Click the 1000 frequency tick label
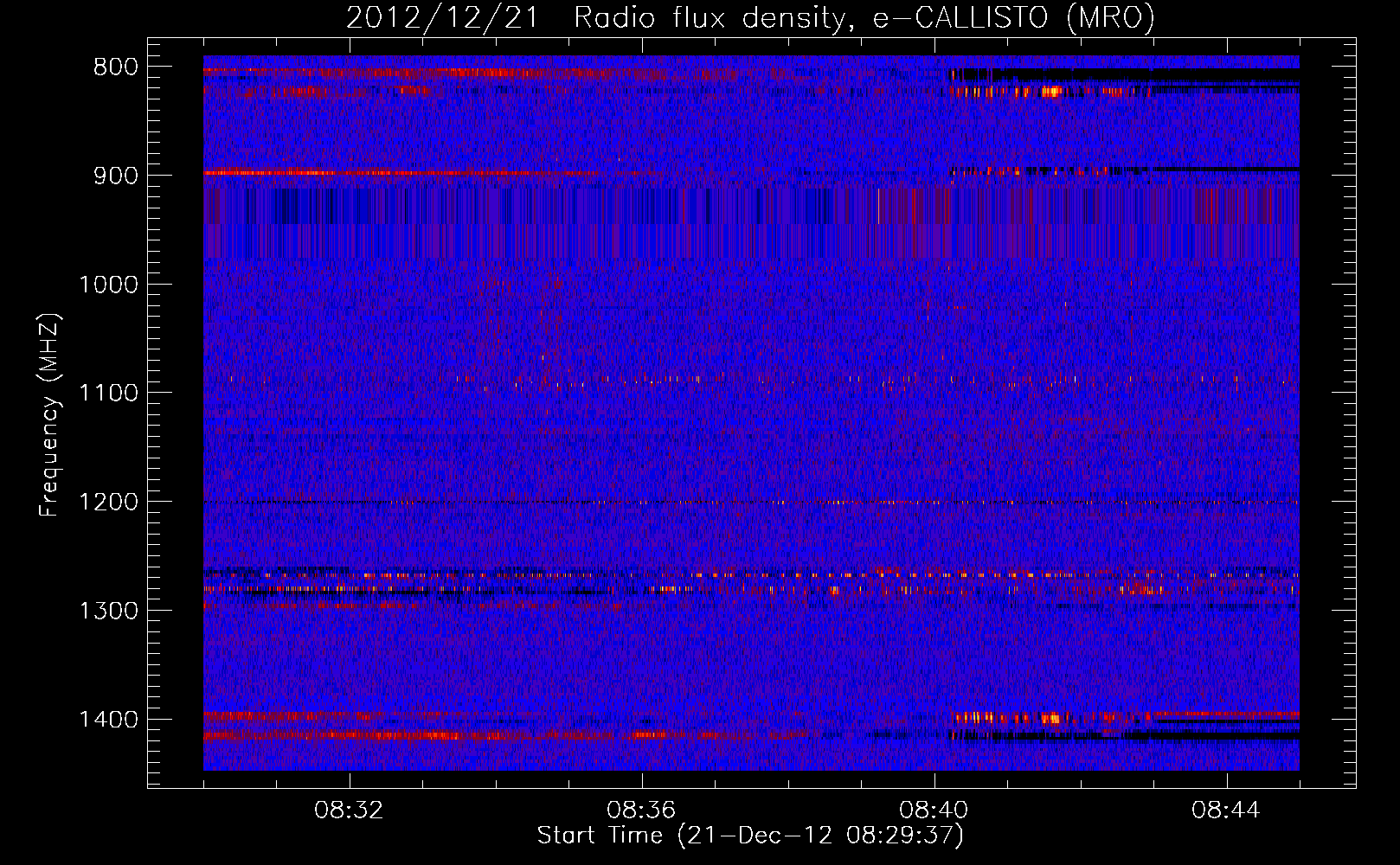The height and width of the screenshot is (865, 1400). tap(109, 285)
